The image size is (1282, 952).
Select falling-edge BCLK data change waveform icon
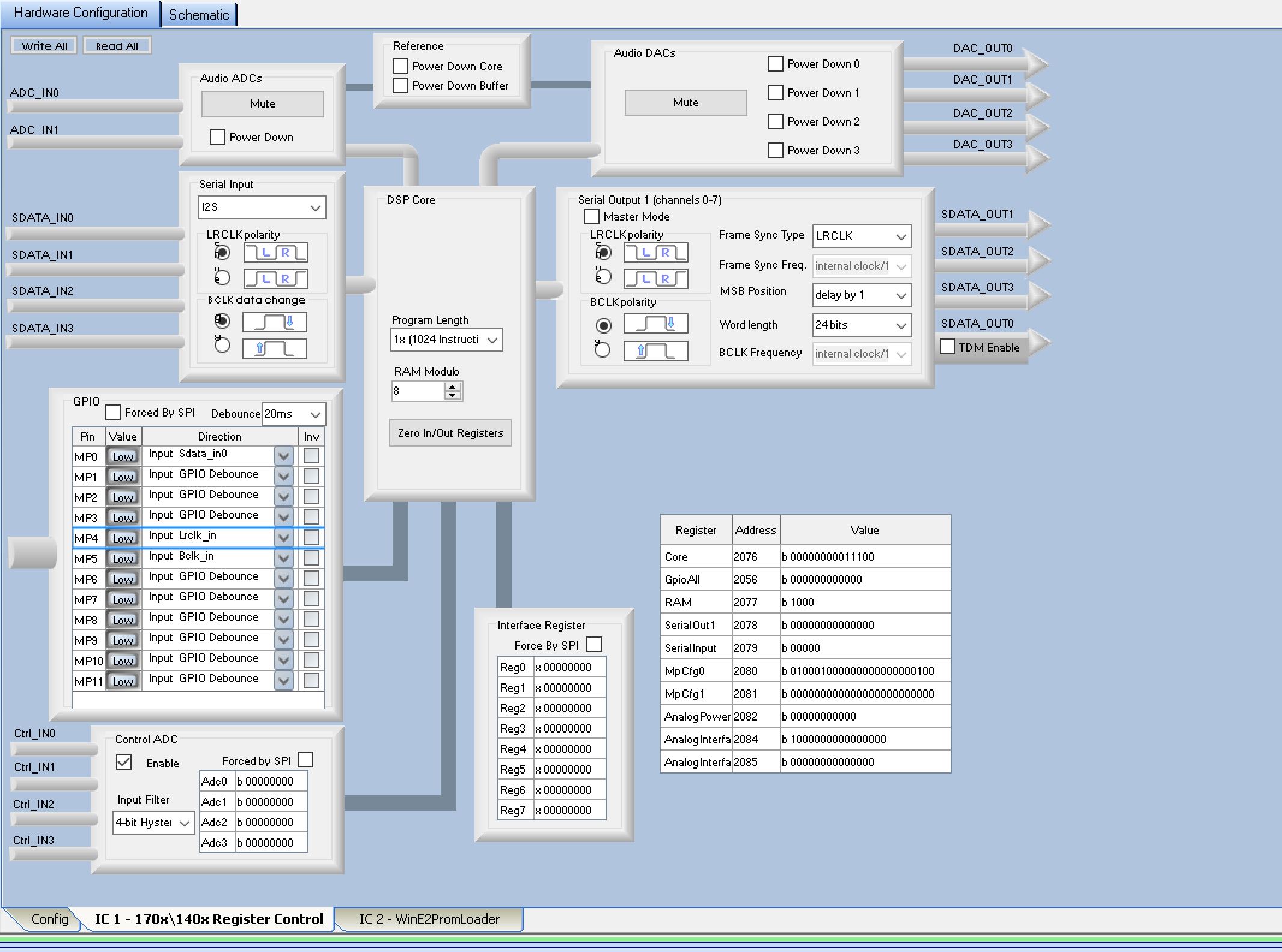(274, 322)
